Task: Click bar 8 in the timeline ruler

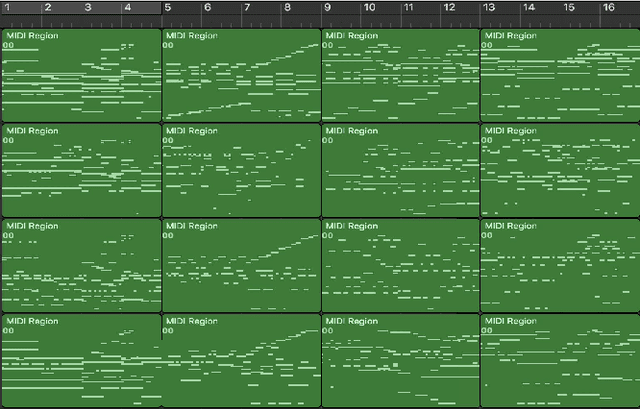Action: 287,8
